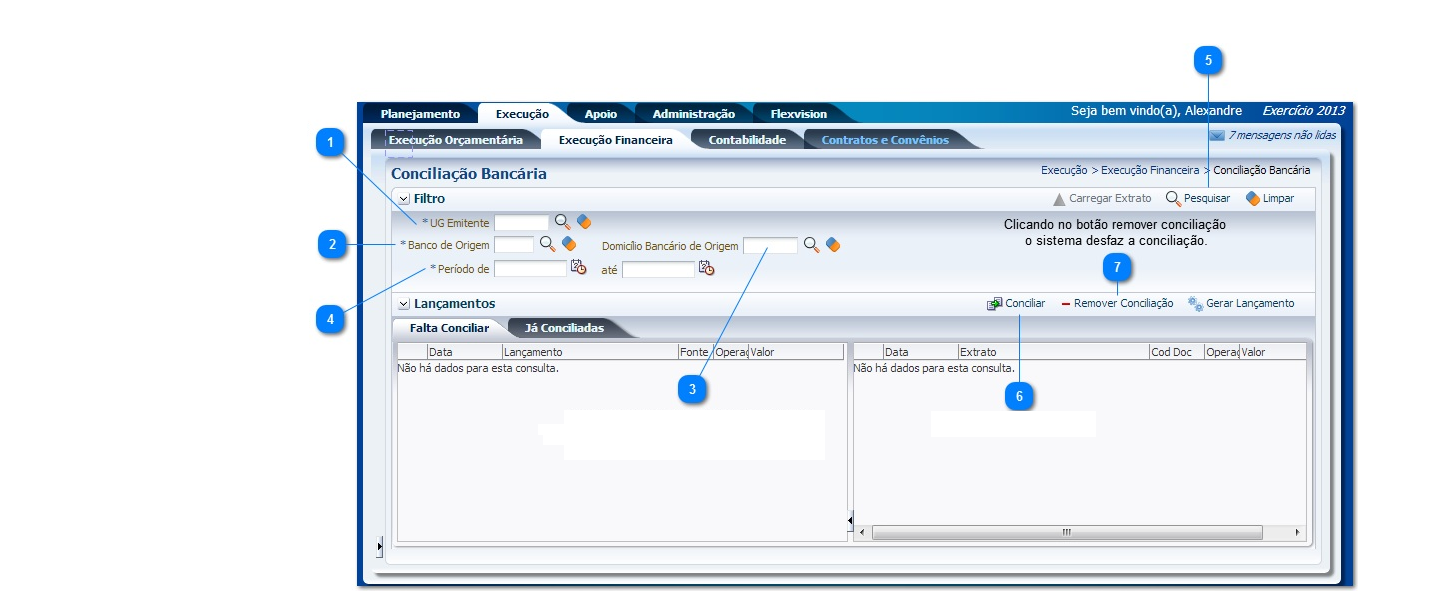
Task: Collapse the Lançamentos section
Action: click(x=404, y=304)
